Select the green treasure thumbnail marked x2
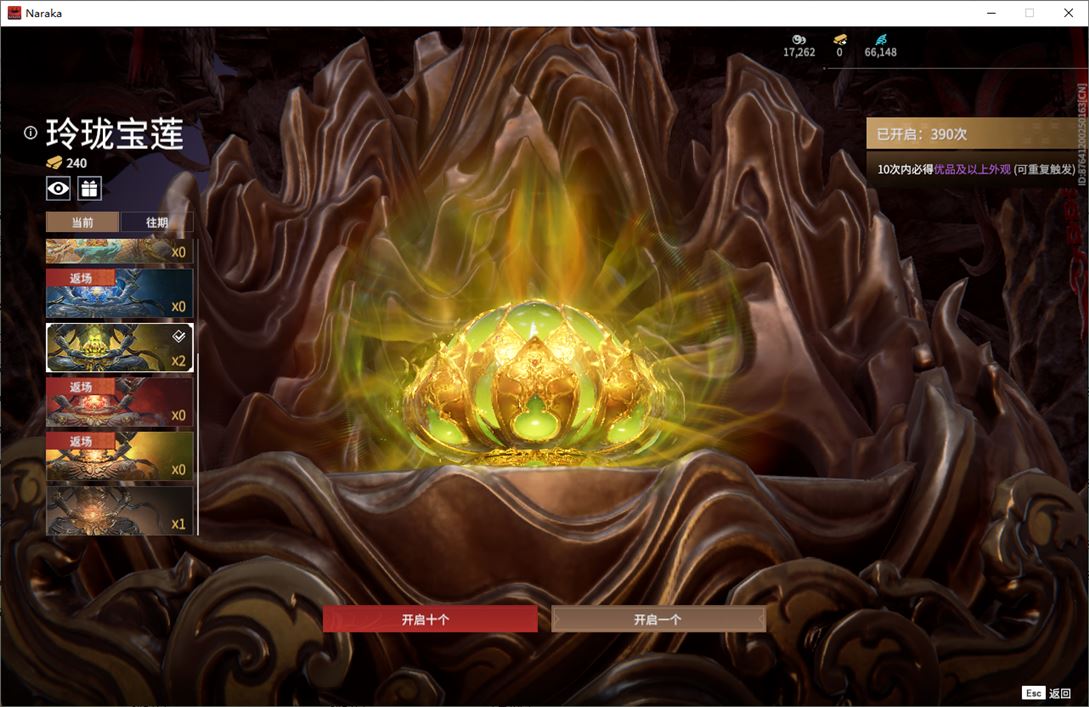 coord(119,347)
